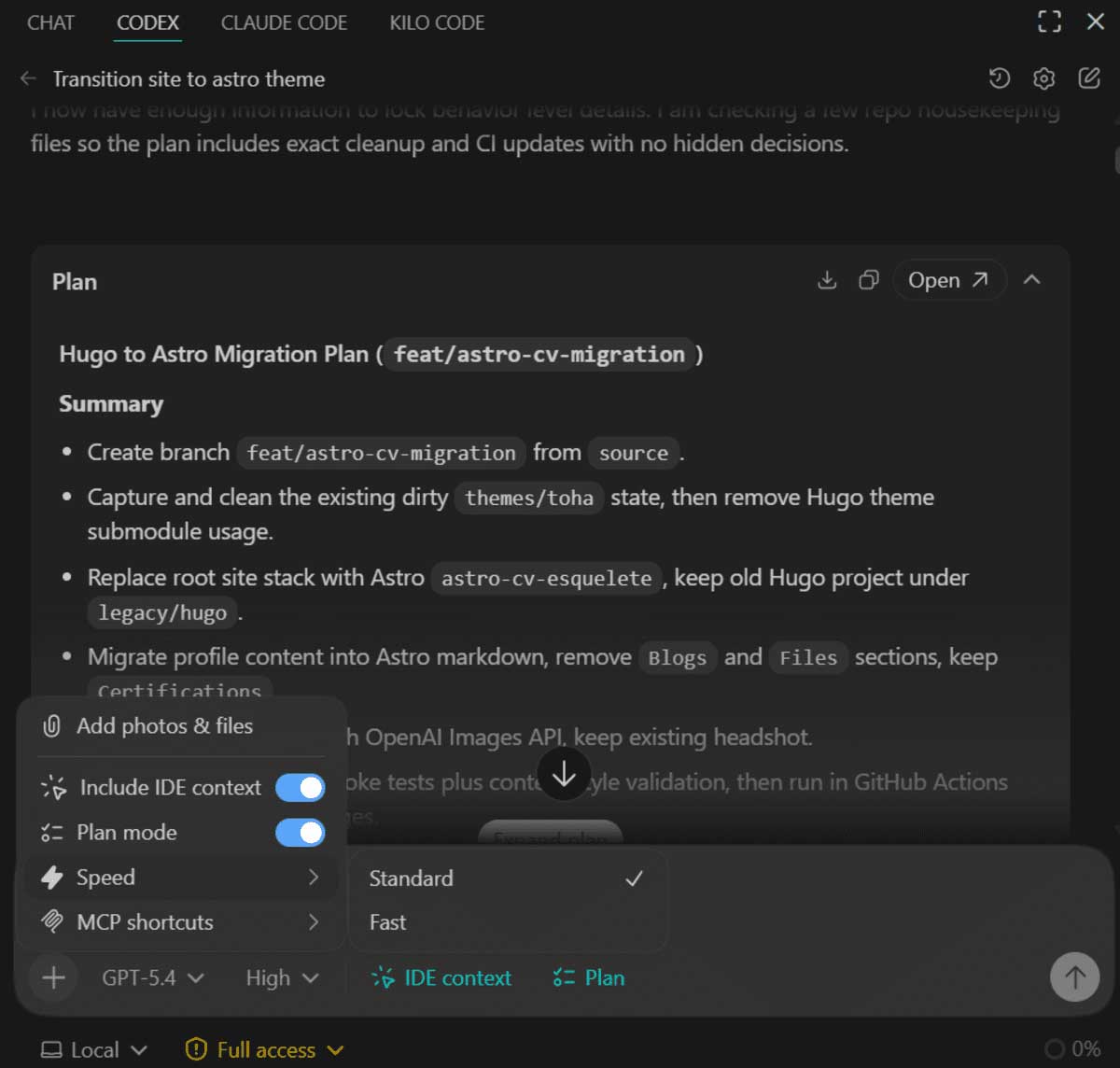Open the High reasoning effort dropdown
Viewport: 1120px width, 1068px height.
tap(282, 977)
